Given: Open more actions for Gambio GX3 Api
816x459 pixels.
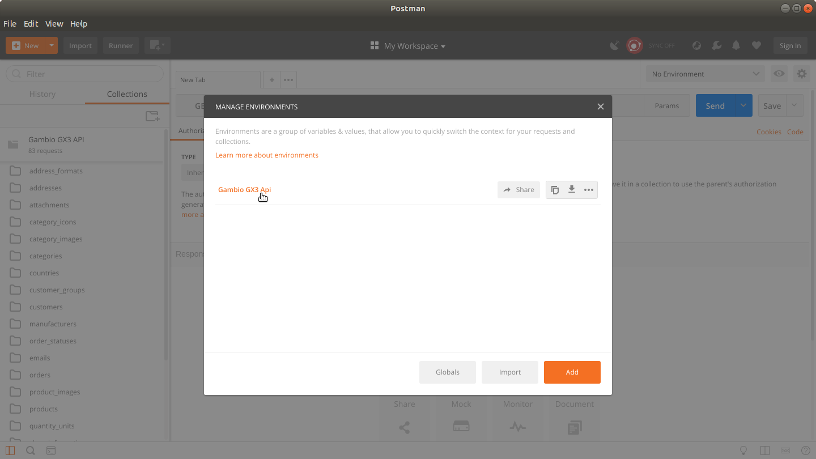Looking at the screenshot, I should tap(588, 189).
